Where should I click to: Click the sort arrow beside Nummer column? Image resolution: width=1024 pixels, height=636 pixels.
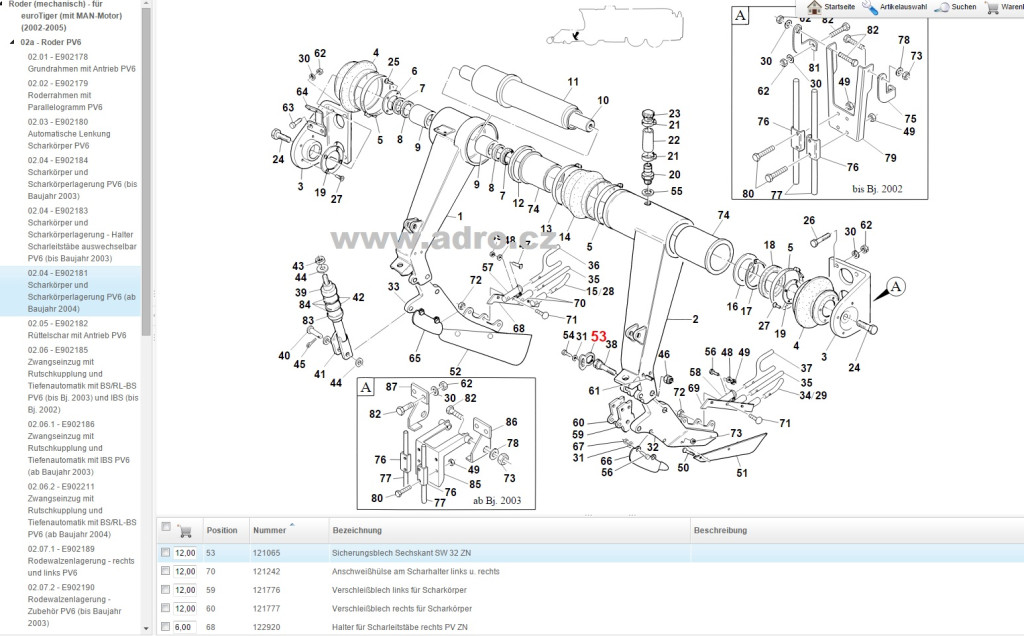point(292,524)
